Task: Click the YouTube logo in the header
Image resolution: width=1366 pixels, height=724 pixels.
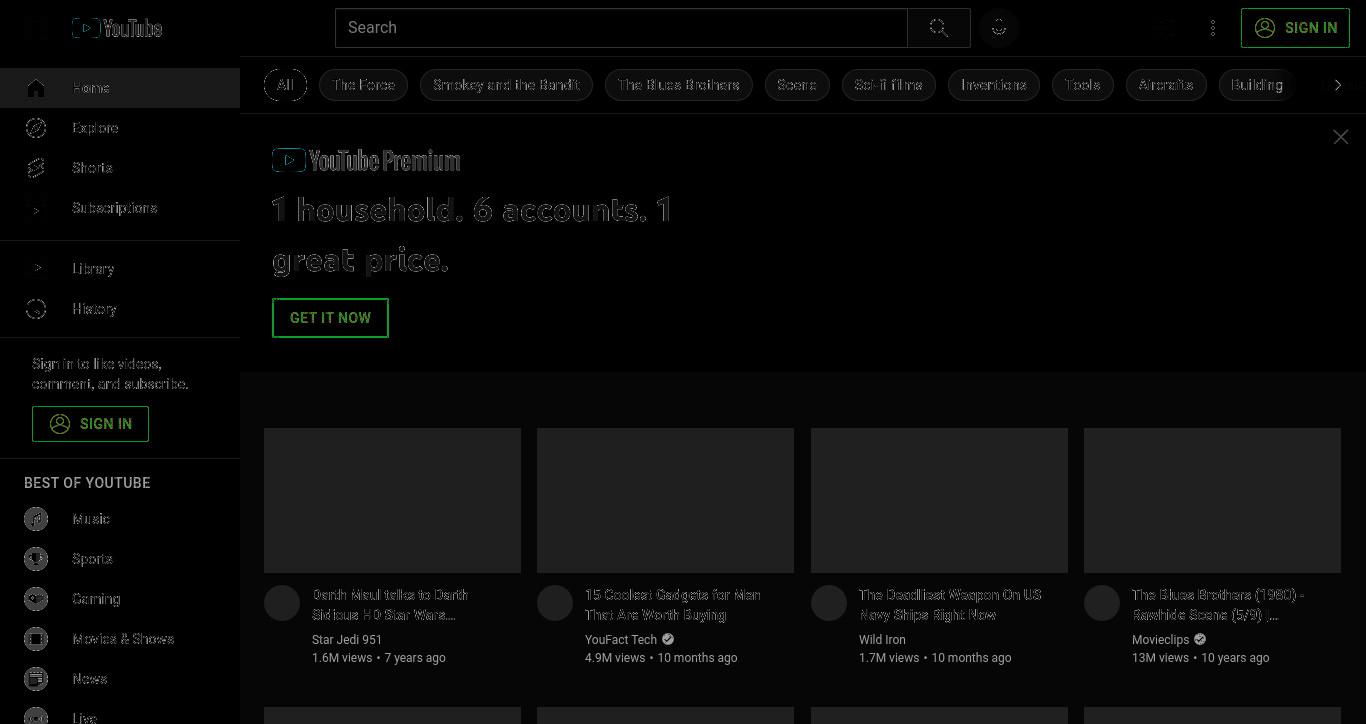Action: pos(117,28)
